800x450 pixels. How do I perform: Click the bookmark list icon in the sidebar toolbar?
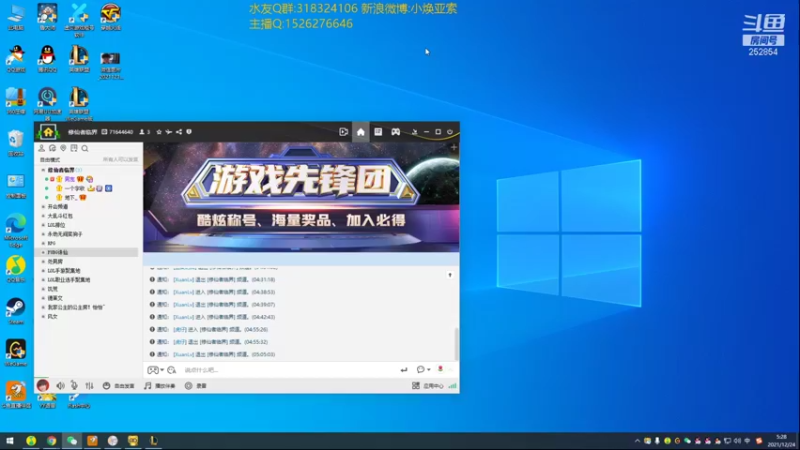tap(74, 148)
